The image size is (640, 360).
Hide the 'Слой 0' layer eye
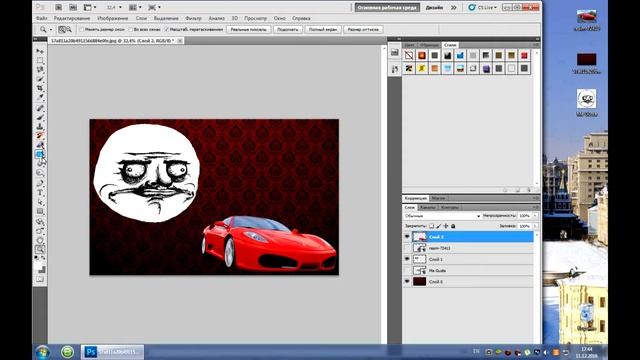[407, 282]
